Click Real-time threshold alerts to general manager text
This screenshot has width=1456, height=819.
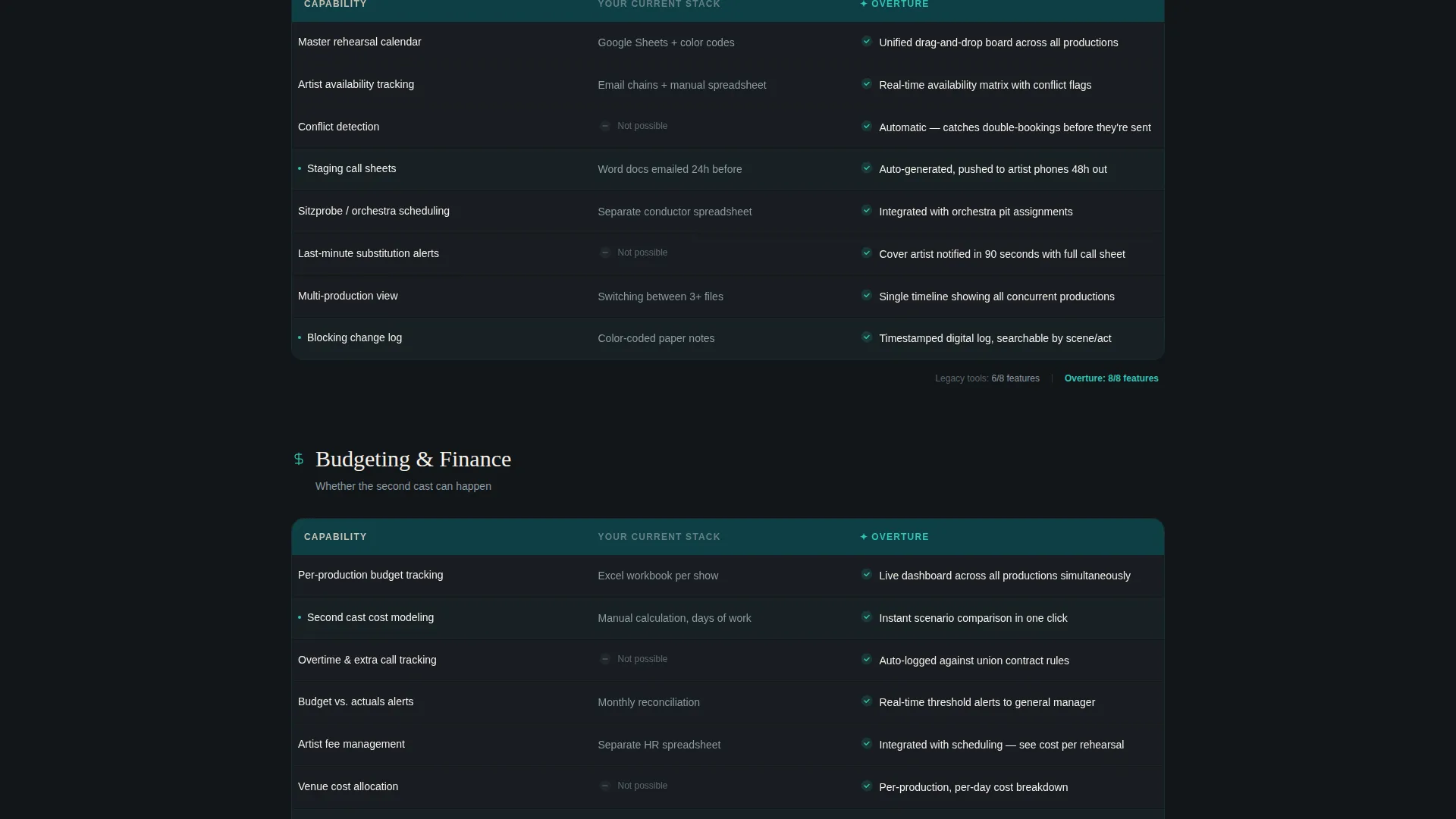[987, 702]
